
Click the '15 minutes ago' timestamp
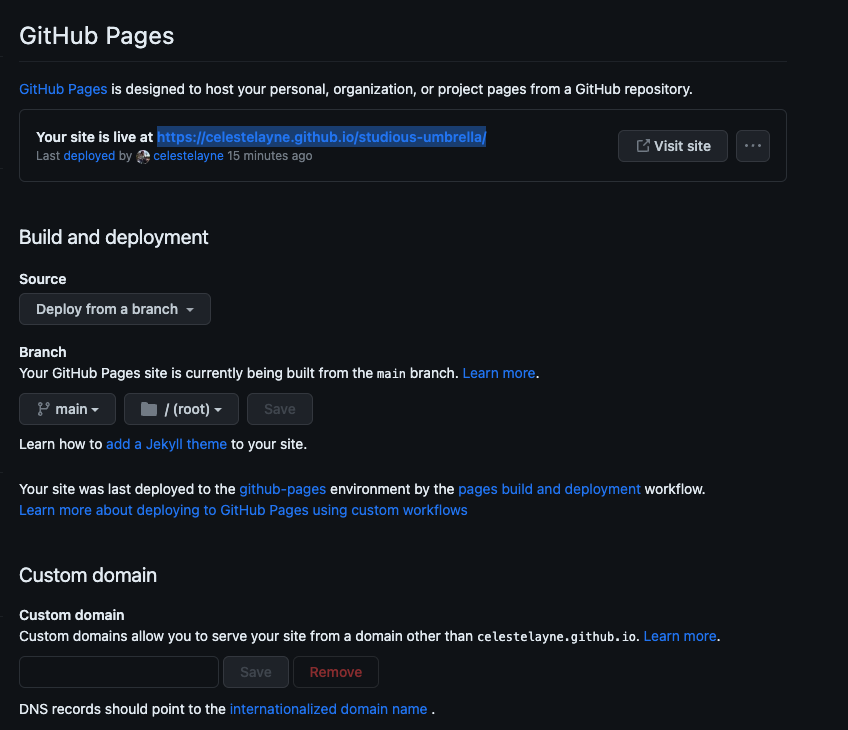pos(270,156)
